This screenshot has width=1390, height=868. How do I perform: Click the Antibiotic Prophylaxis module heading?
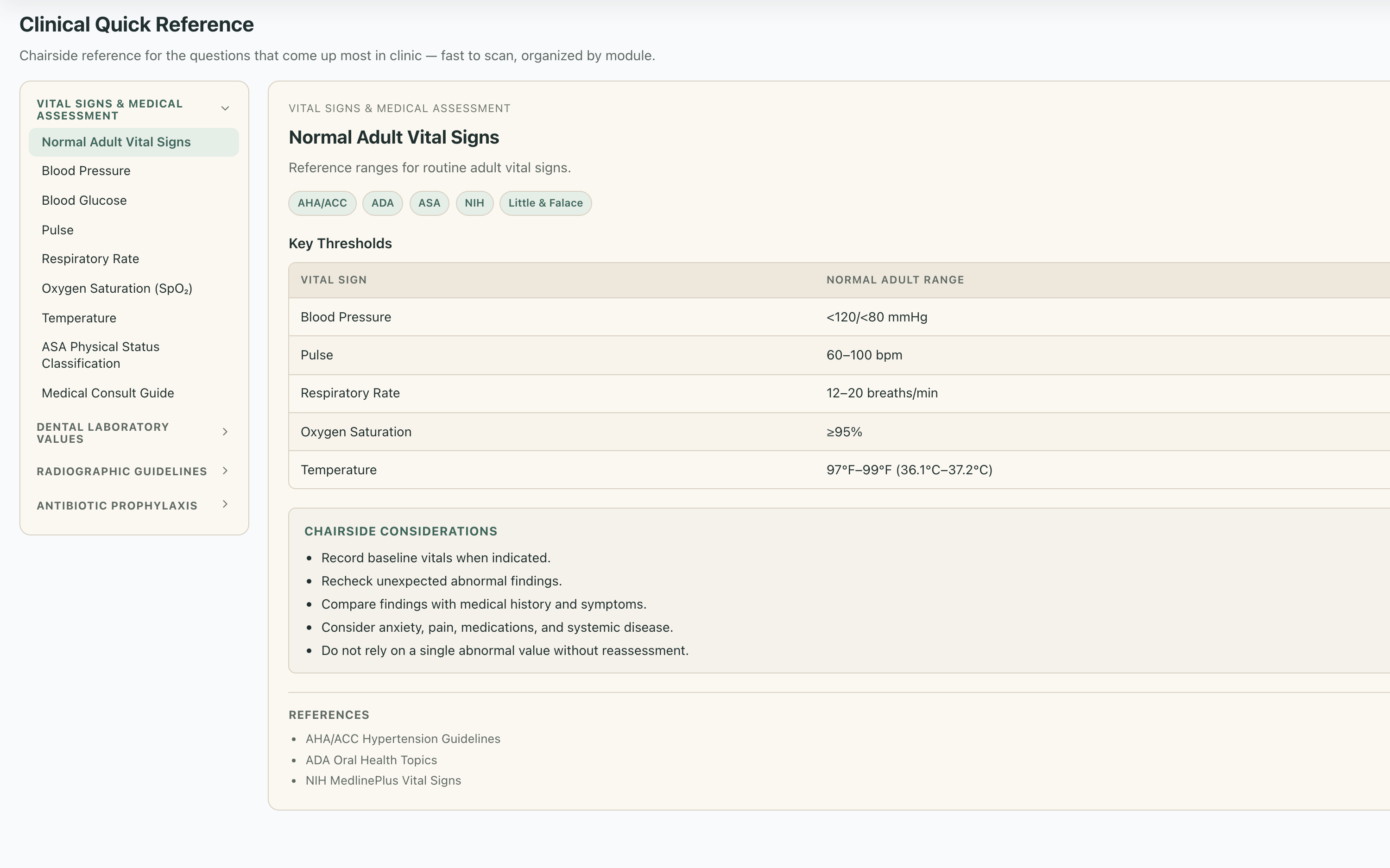click(x=117, y=506)
